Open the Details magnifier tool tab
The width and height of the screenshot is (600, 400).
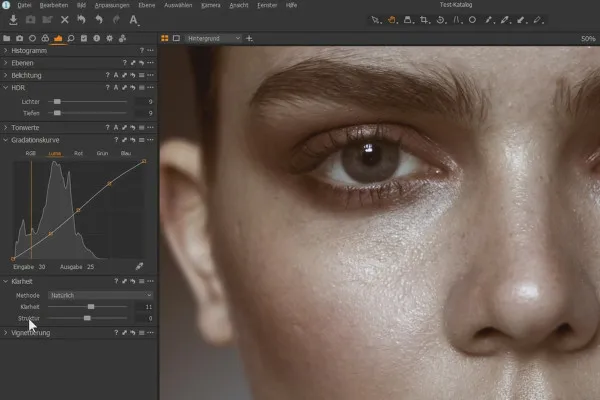pos(71,38)
